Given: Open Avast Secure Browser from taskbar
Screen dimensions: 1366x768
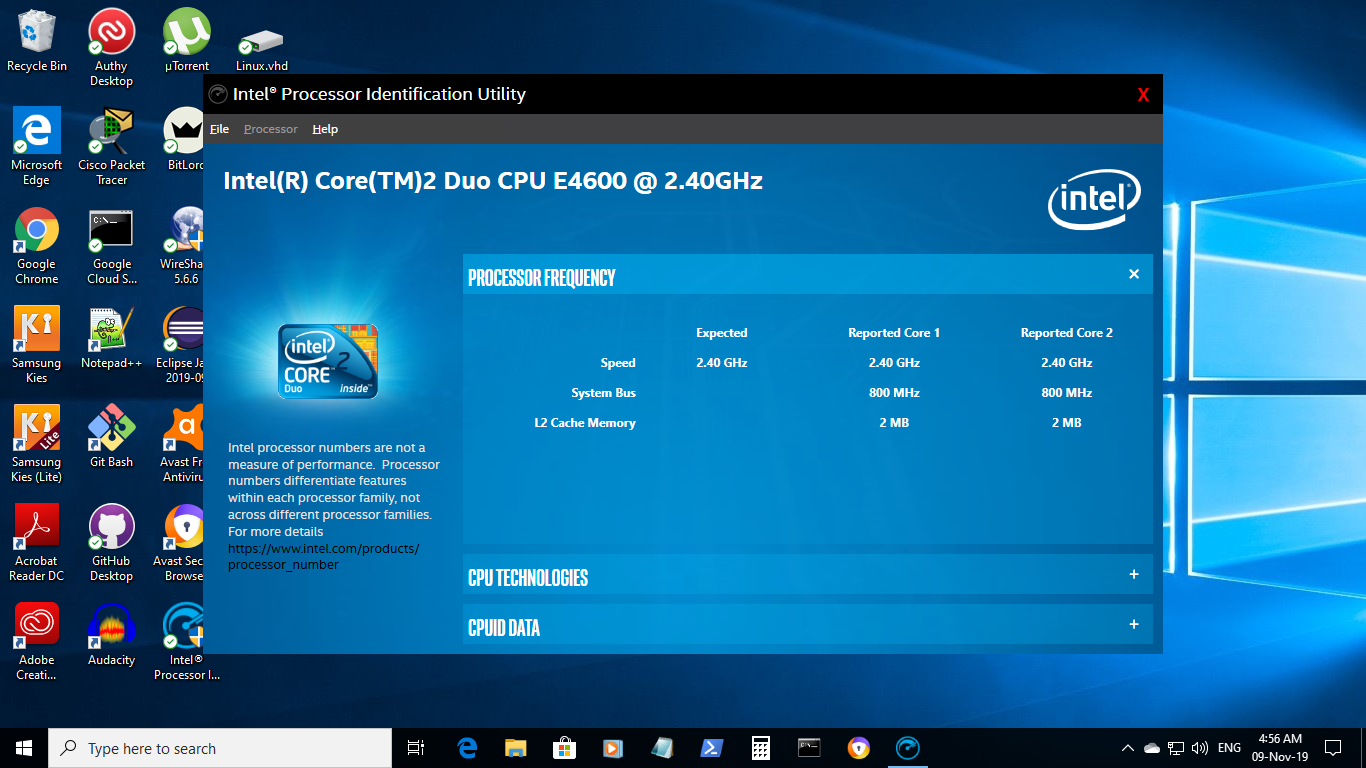Looking at the screenshot, I should (858, 748).
